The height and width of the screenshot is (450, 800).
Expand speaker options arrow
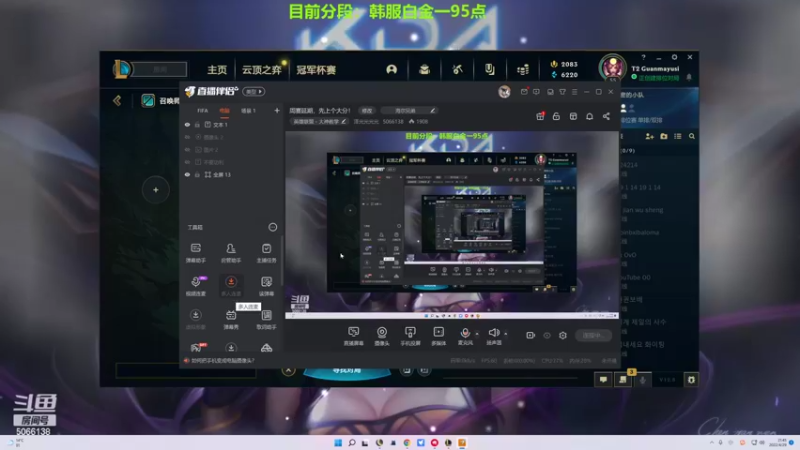[x=506, y=334]
